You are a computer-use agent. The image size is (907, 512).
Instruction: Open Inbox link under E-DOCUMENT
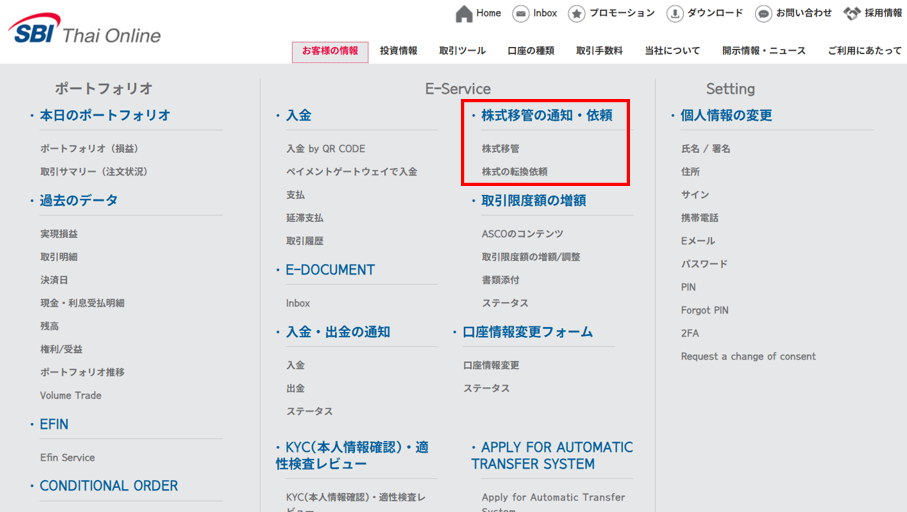point(298,303)
